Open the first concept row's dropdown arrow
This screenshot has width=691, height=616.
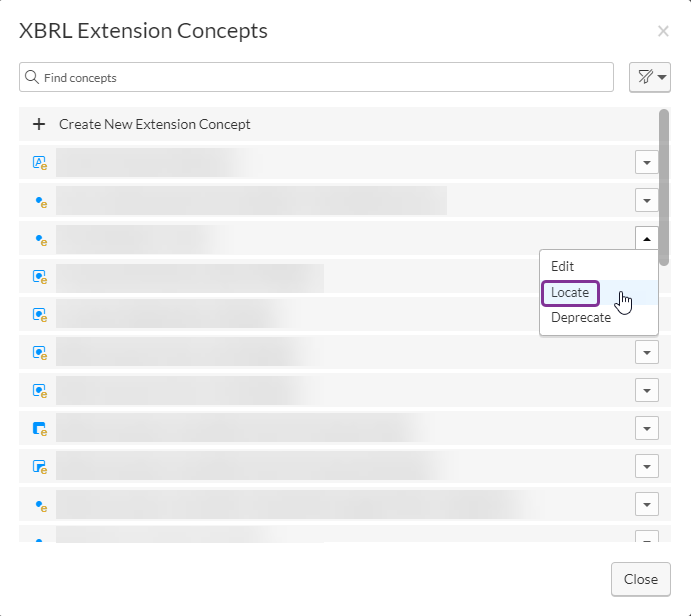click(647, 163)
